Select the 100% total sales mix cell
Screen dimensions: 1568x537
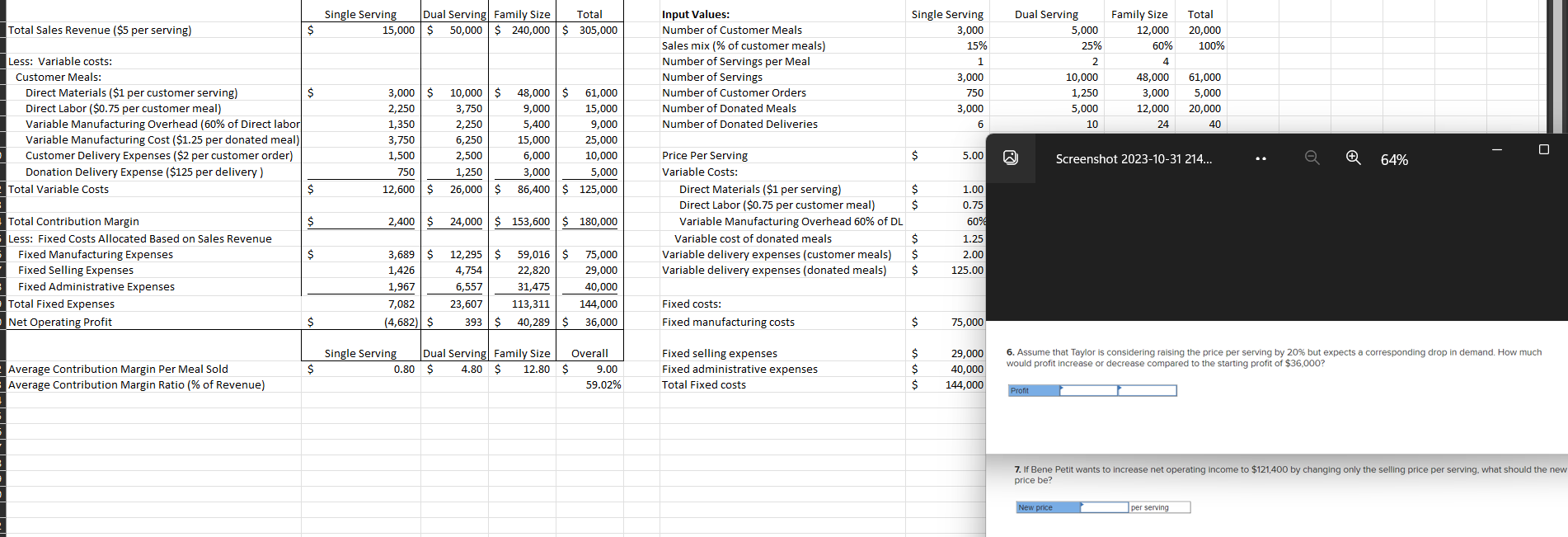1211,46
